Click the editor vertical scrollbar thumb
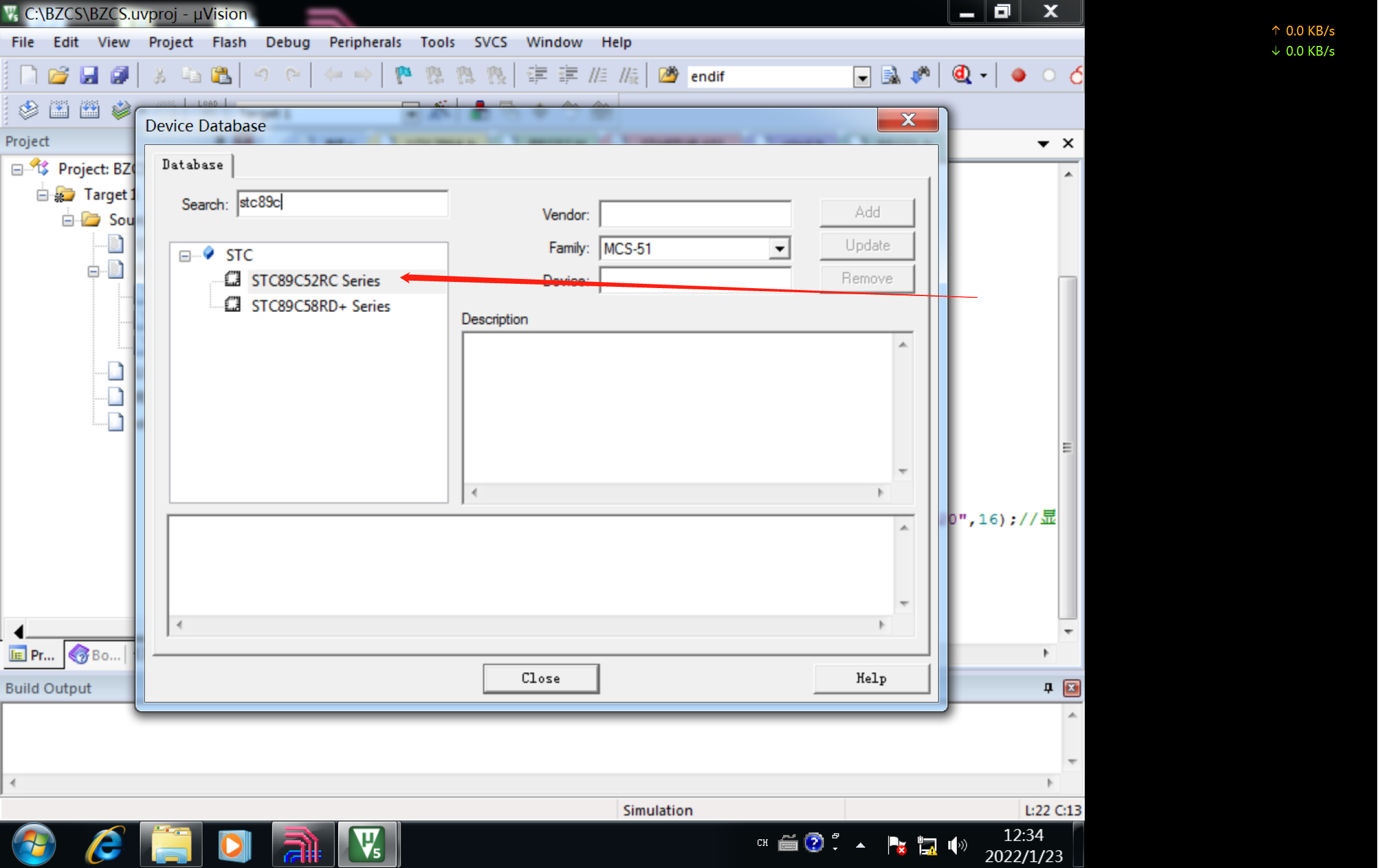This screenshot has width=1379, height=868. (x=1068, y=448)
